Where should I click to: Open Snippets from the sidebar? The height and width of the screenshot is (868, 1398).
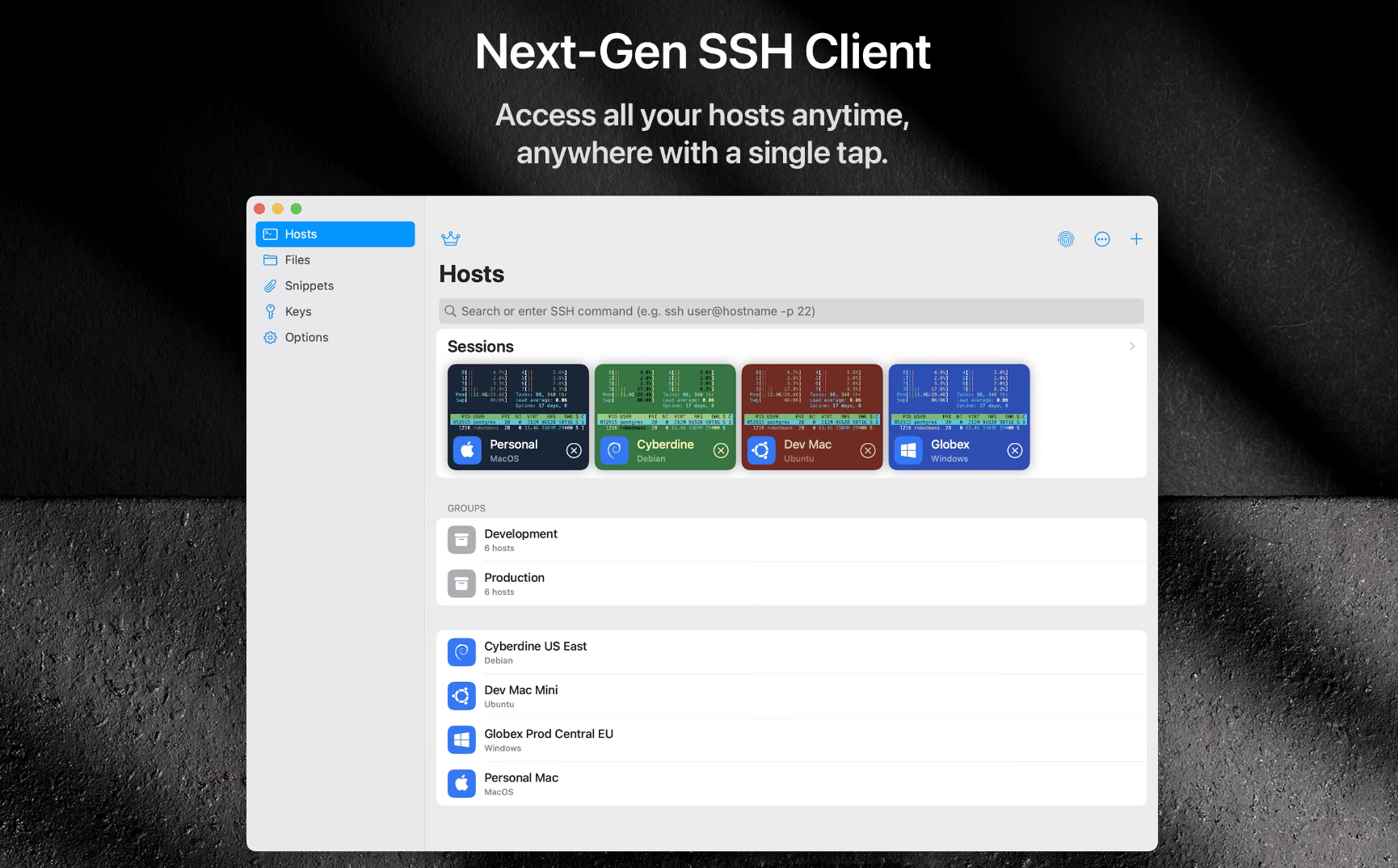pyautogui.click(x=309, y=286)
